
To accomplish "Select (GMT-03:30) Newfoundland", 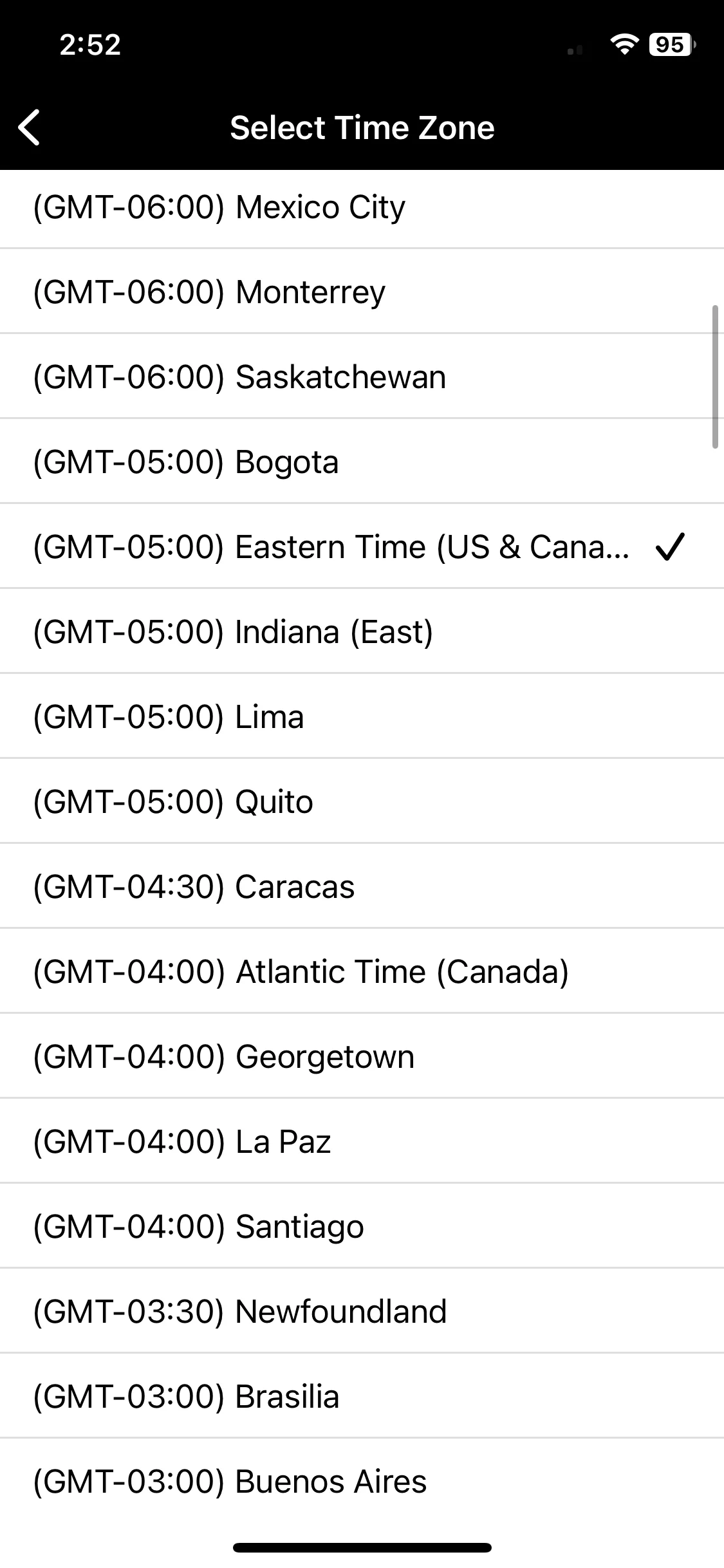I will (362, 1311).
